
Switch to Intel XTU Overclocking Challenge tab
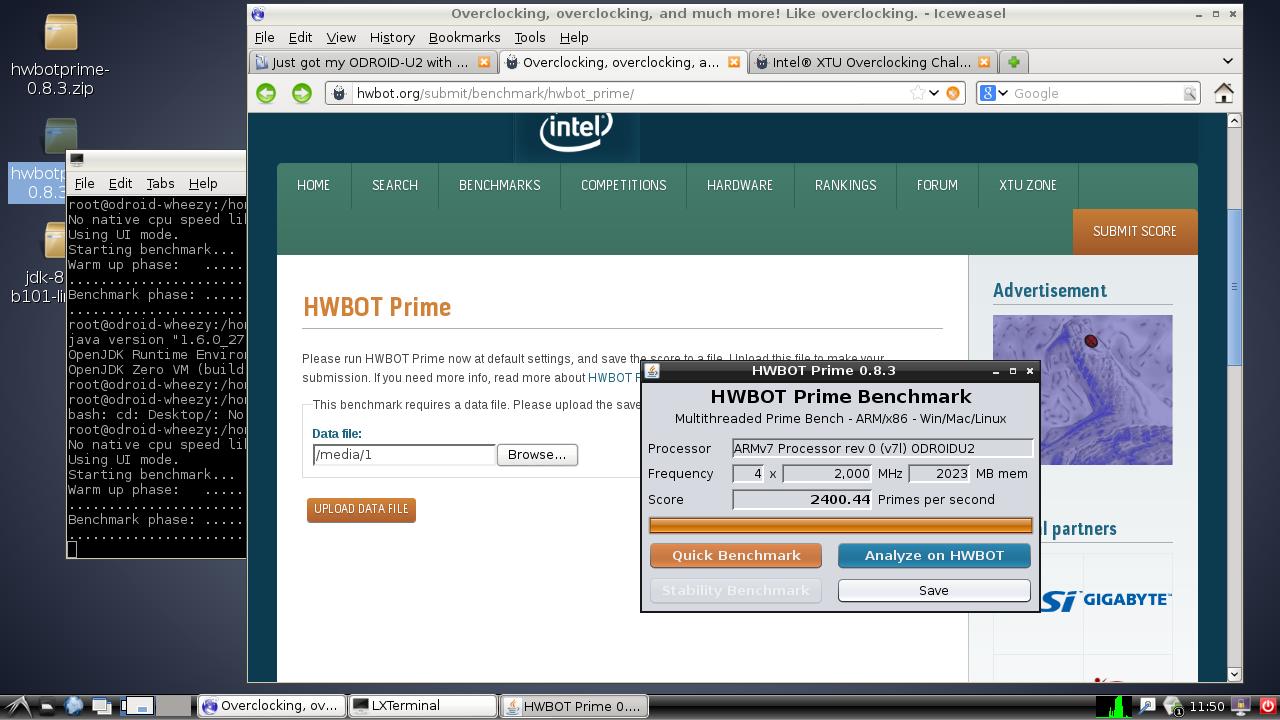(874, 62)
